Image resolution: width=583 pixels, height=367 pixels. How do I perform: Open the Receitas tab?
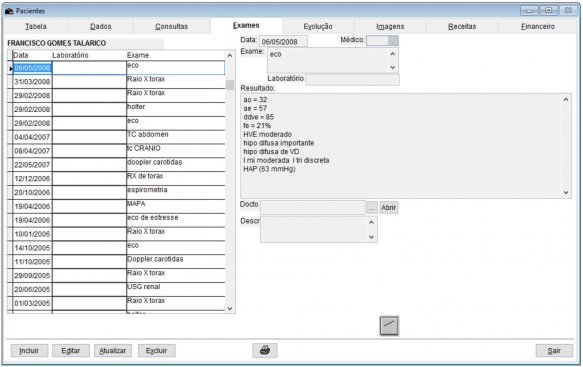pyautogui.click(x=462, y=26)
